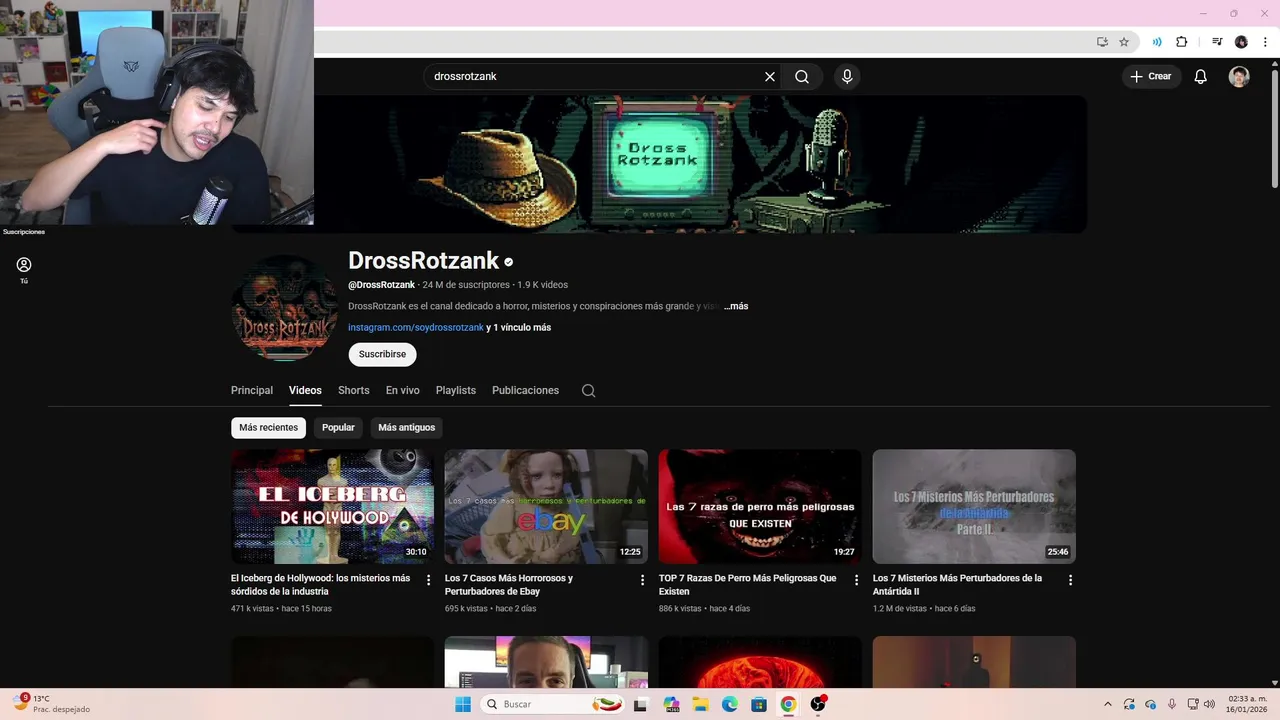Open OBS Studio from the taskbar
Image resolution: width=1280 pixels, height=720 pixels.
(818, 704)
